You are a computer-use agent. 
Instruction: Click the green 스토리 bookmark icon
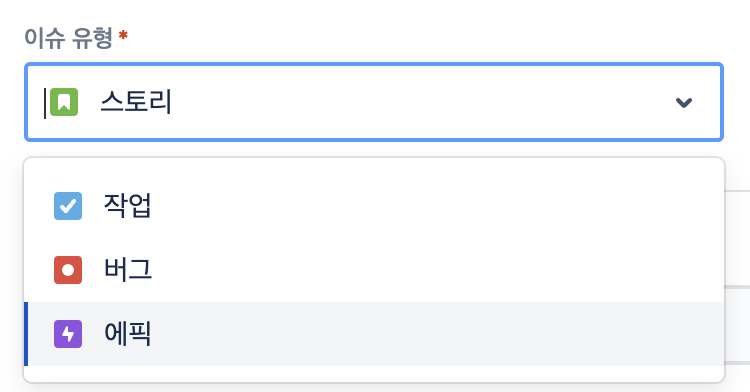pyautogui.click(x=64, y=102)
